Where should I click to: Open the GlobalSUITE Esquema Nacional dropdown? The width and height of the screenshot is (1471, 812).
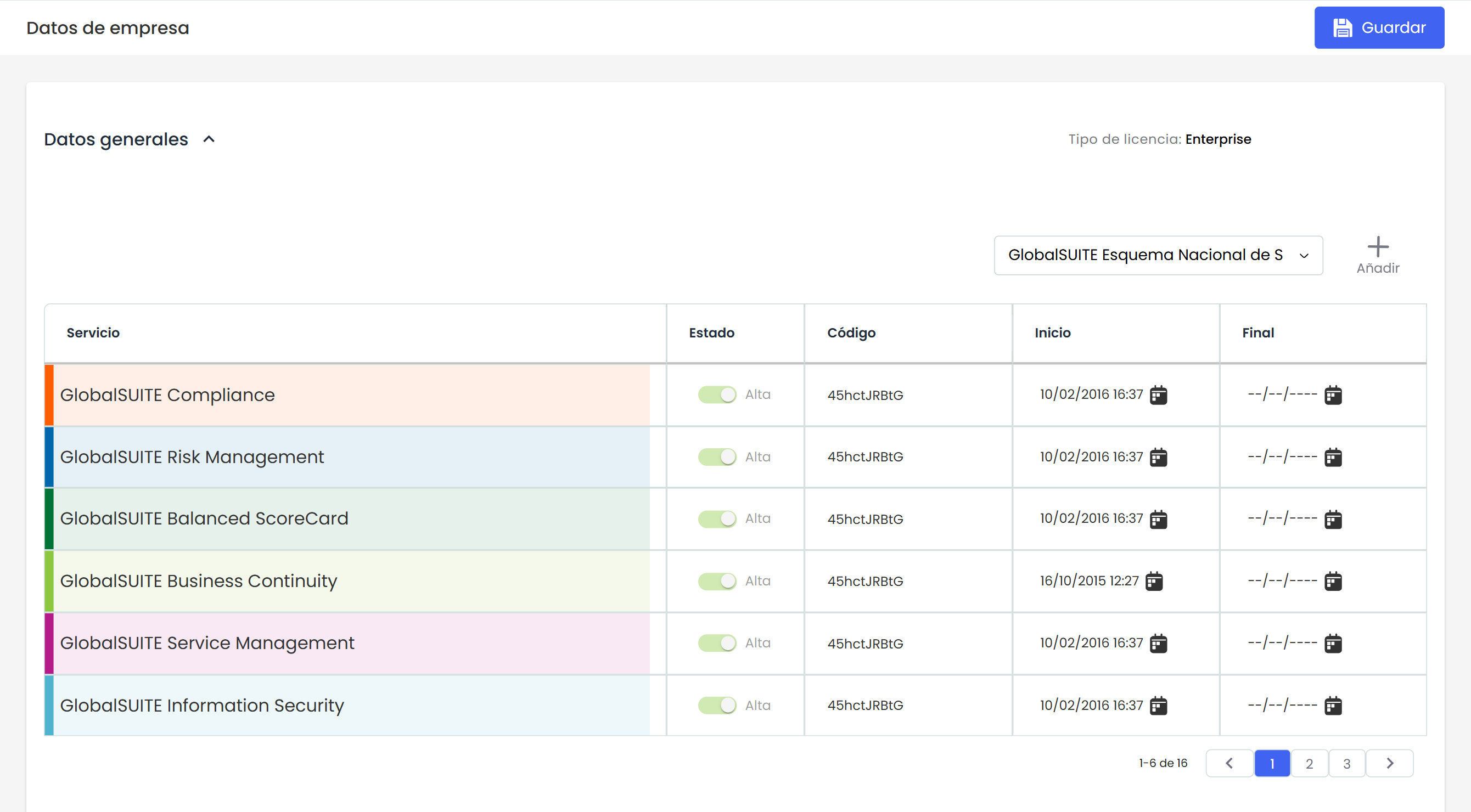pos(1158,255)
